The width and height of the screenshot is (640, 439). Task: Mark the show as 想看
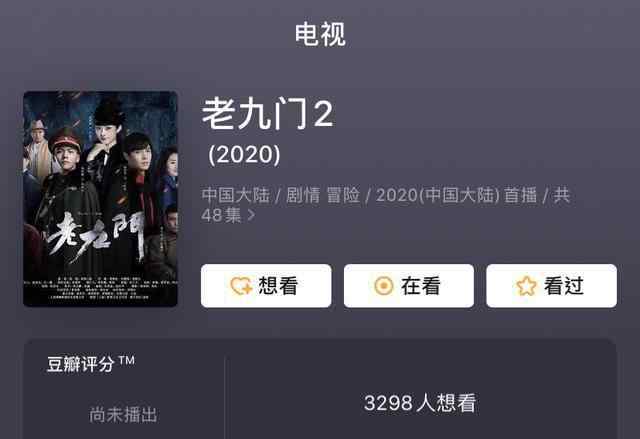(x=266, y=286)
